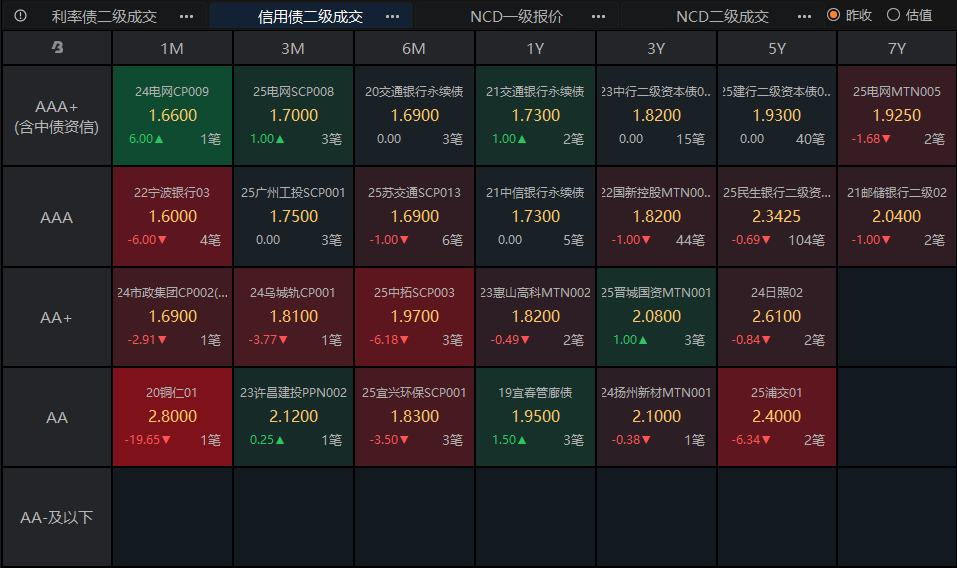Open the 24乌城轨CP001 cell
Image resolution: width=957 pixels, height=568 pixels.
[x=293, y=317]
